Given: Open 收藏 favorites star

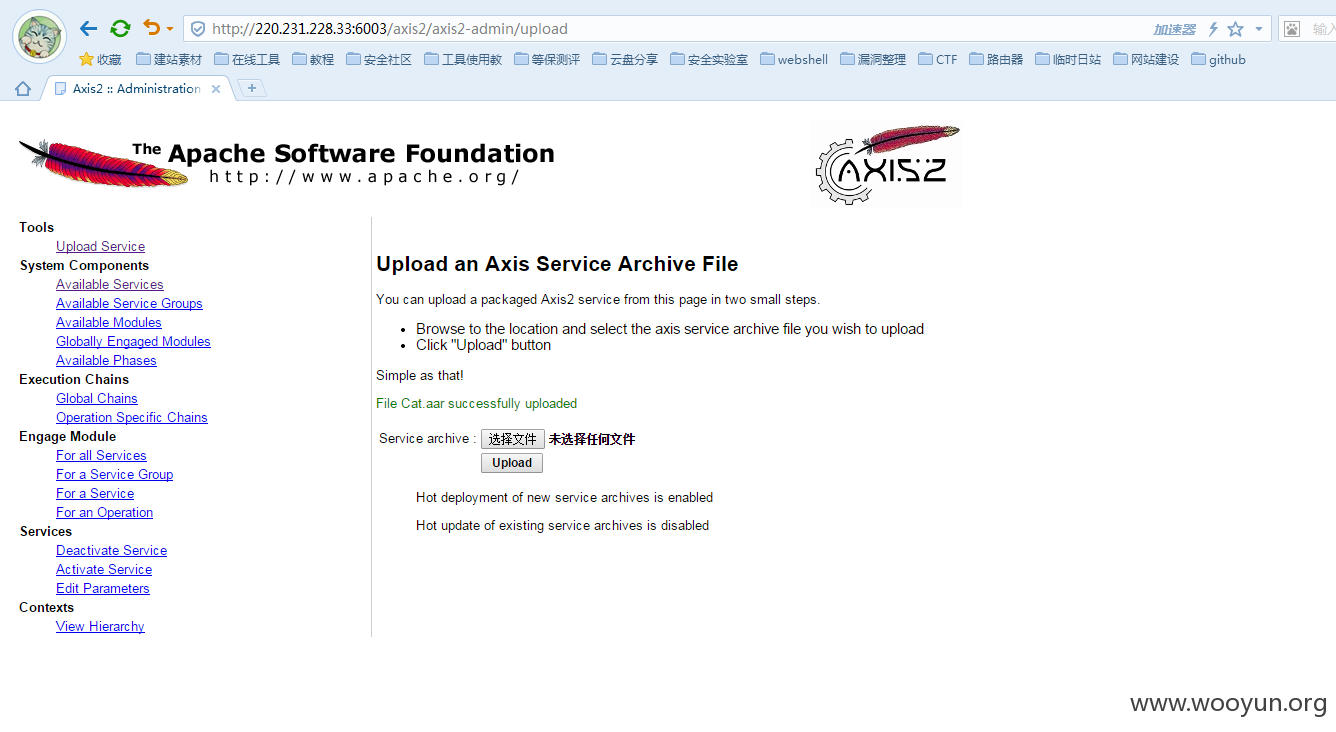Looking at the screenshot, I should (x=100, y=59).
